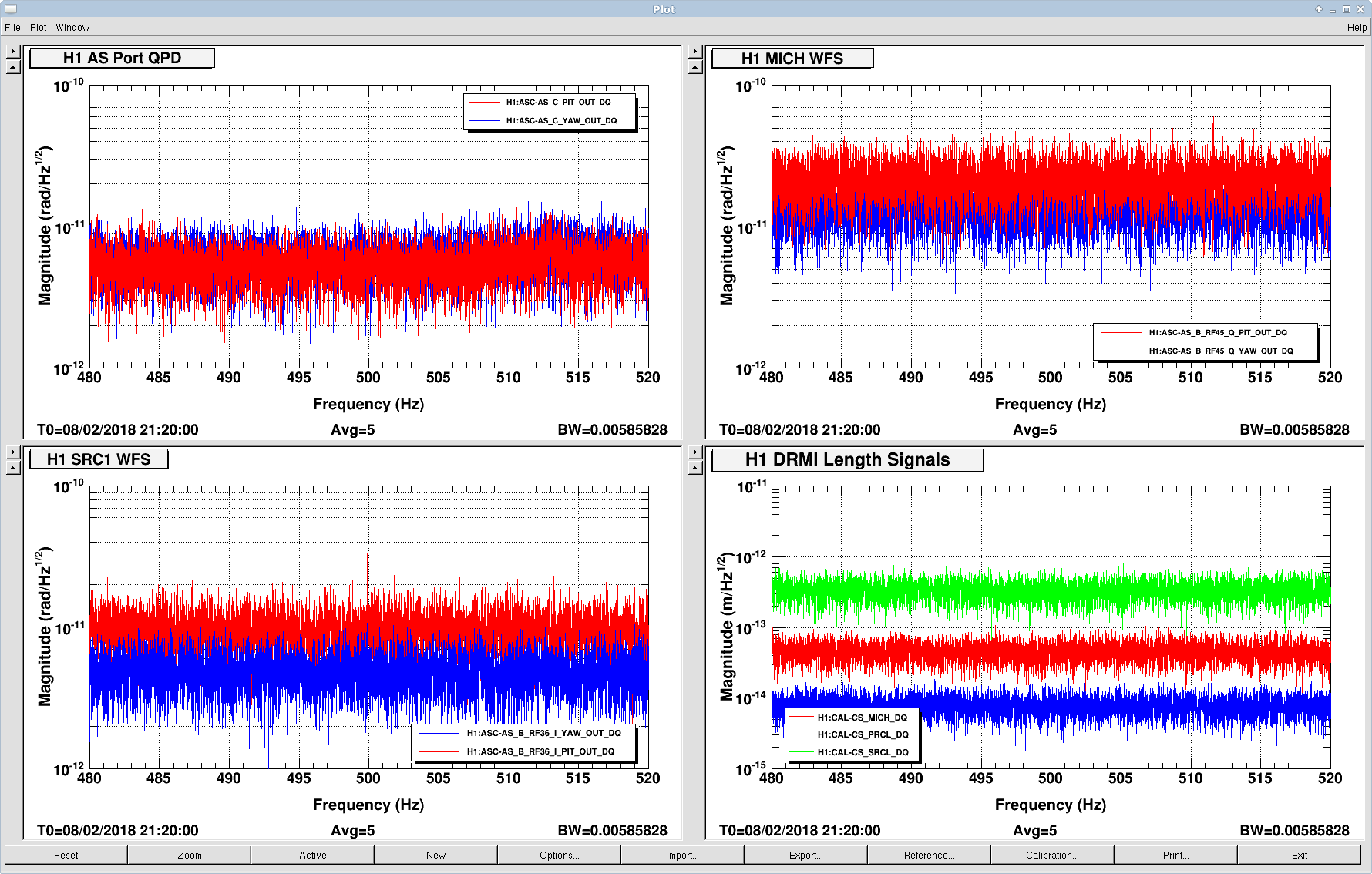Select the H1 DRMI Length Signals title box
The image size is (1372, 874).
pos(846,460)
